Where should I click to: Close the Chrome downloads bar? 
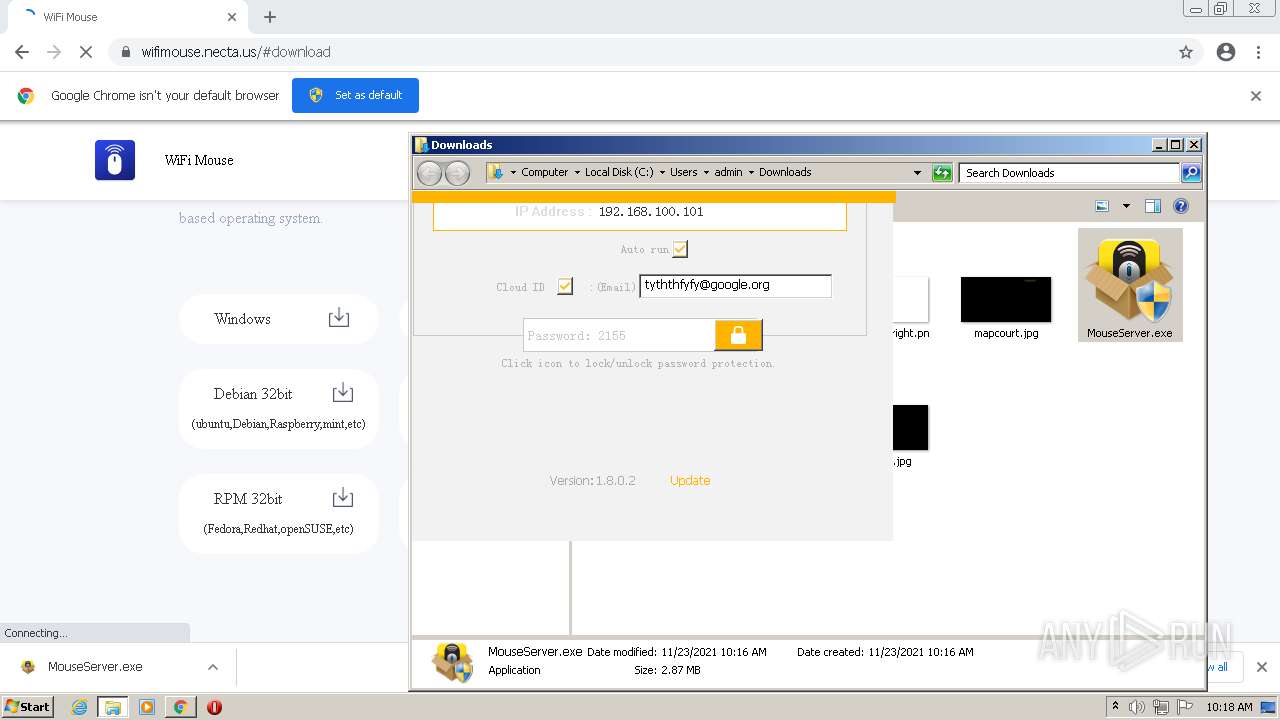[x=1261, y=667]
